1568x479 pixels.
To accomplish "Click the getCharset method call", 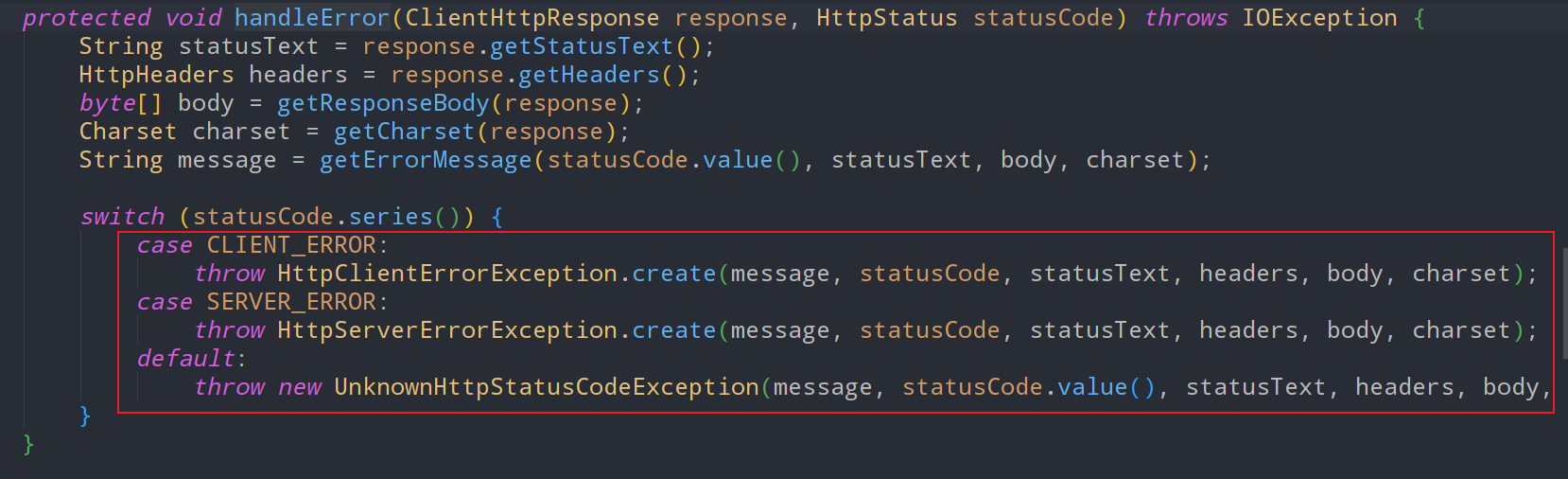I will (404, 132).
